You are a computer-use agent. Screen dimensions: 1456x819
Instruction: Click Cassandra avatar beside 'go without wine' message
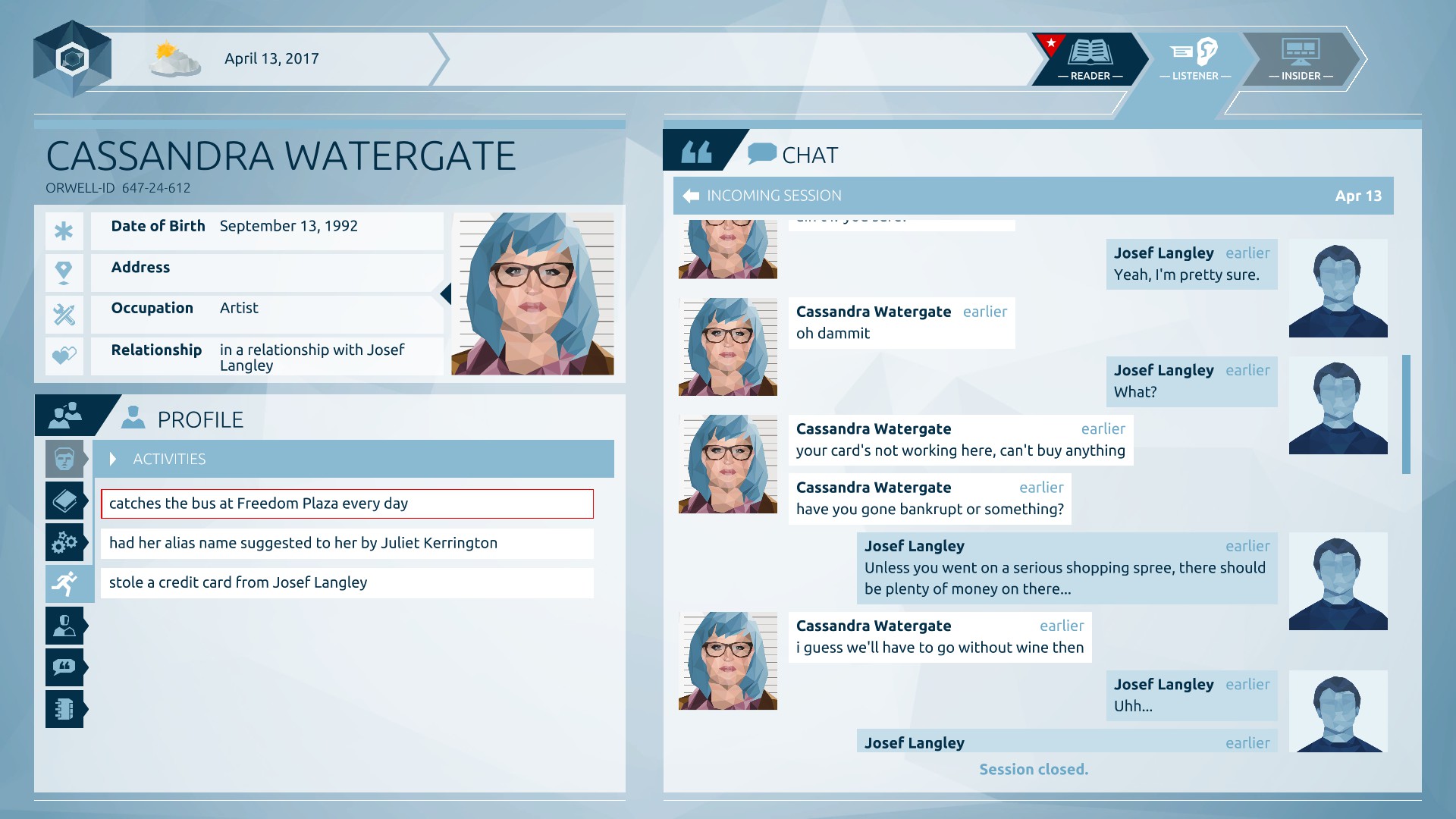point(728,661)
